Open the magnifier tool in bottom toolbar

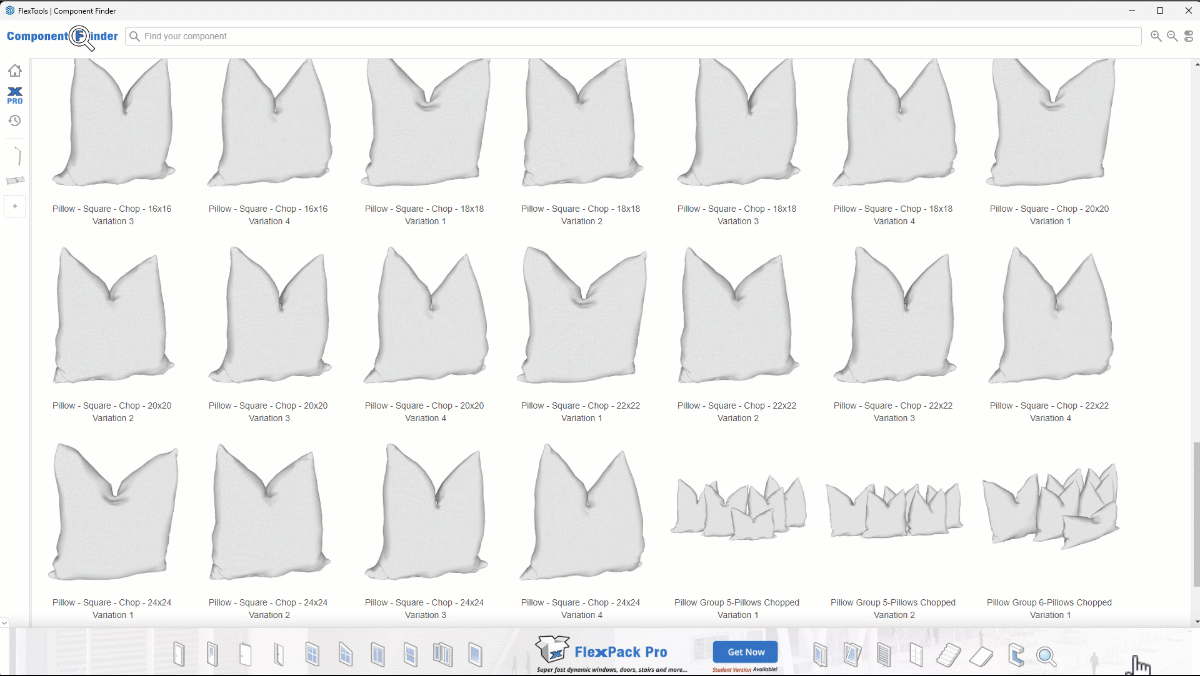point(1046,655)
